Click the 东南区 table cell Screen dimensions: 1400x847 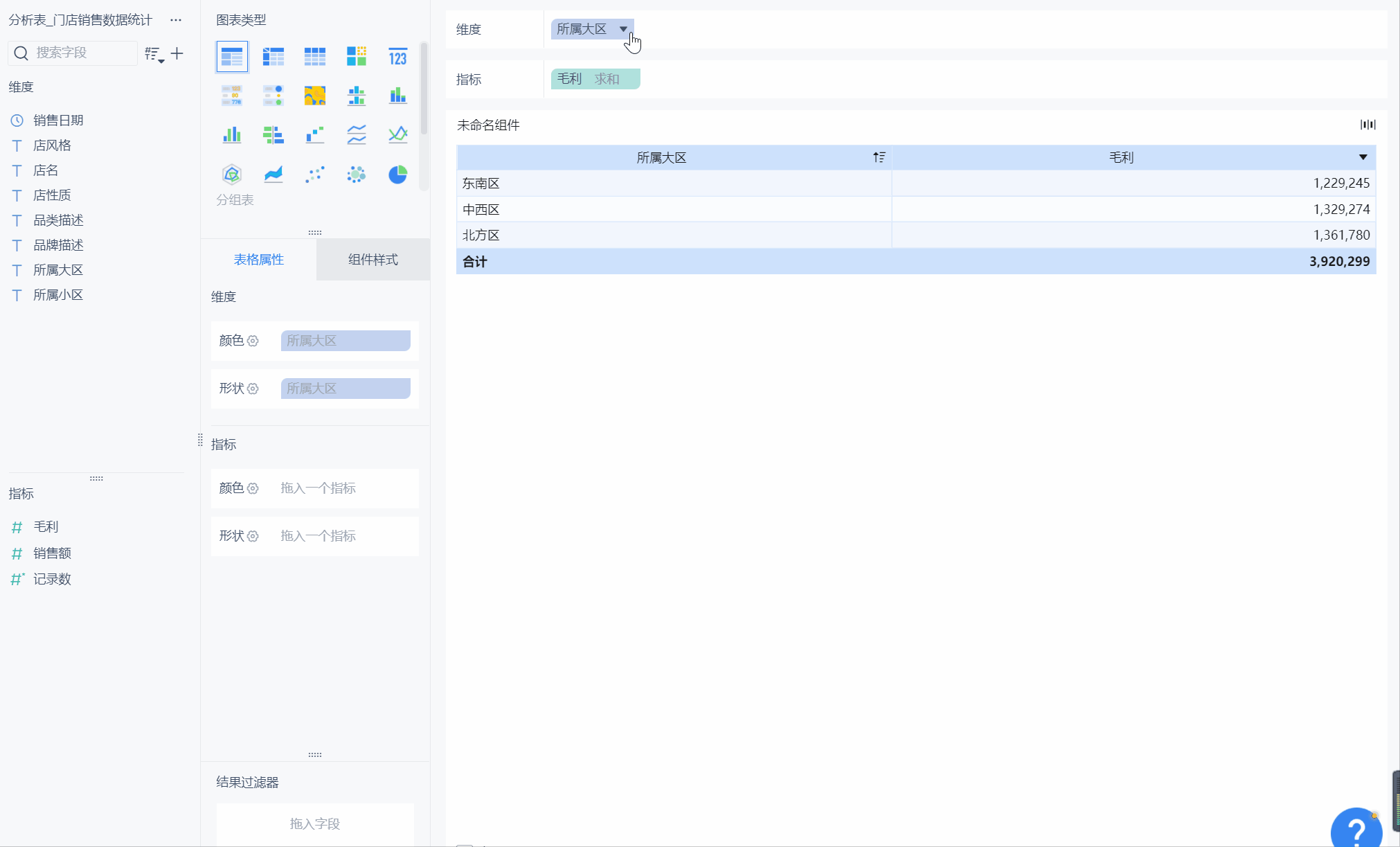tap(674, 184)
